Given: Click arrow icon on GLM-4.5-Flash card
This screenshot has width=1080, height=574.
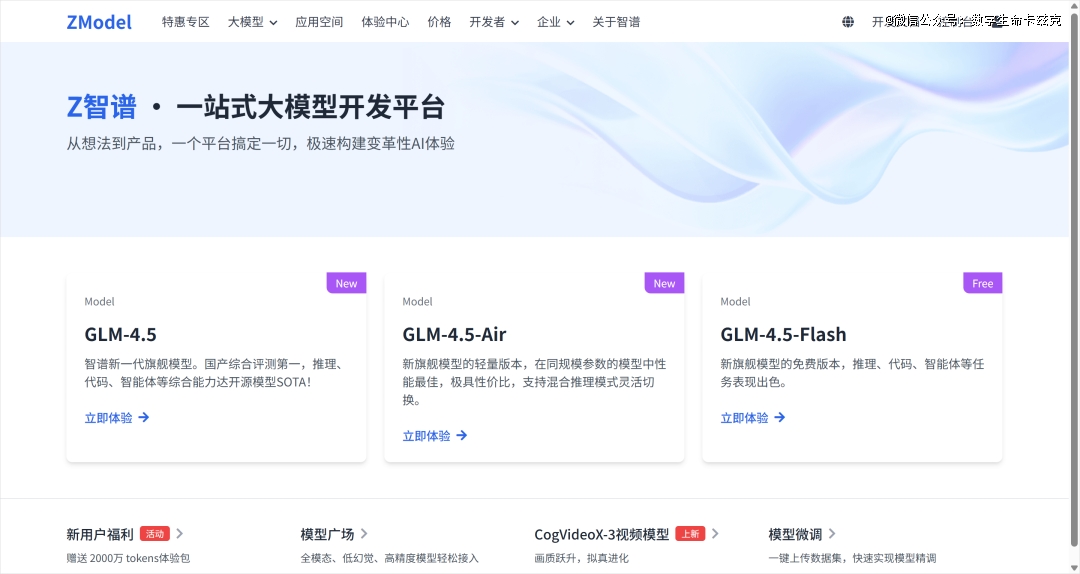Looking at the screenshot, I should coord(780,418).
